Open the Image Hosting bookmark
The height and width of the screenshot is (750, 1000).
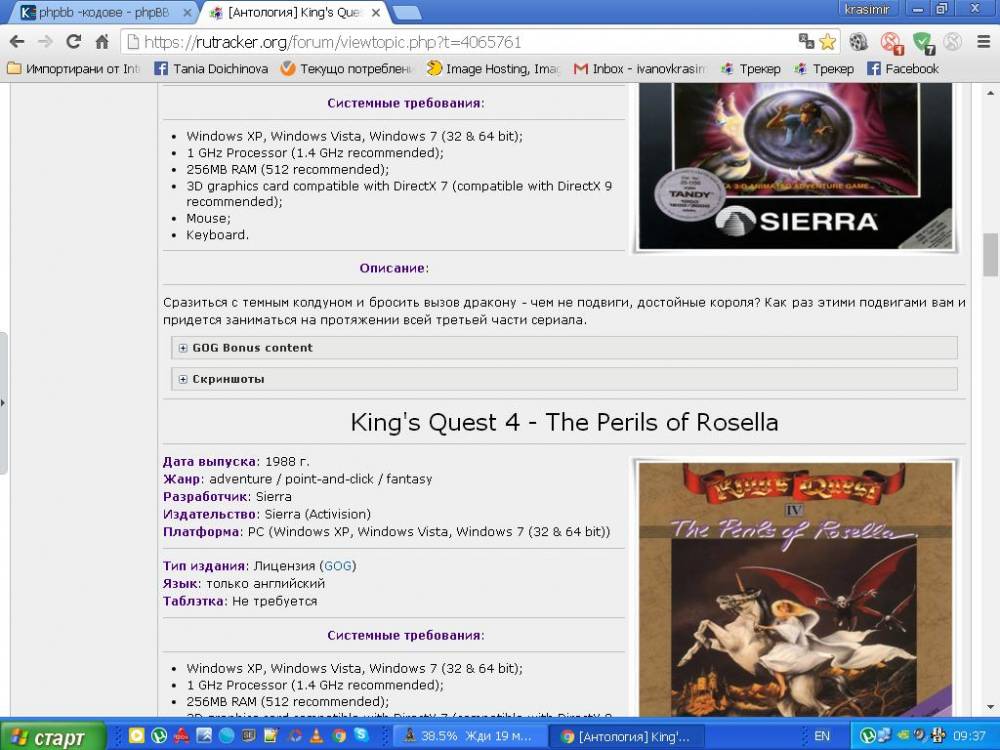click(493, 68)
